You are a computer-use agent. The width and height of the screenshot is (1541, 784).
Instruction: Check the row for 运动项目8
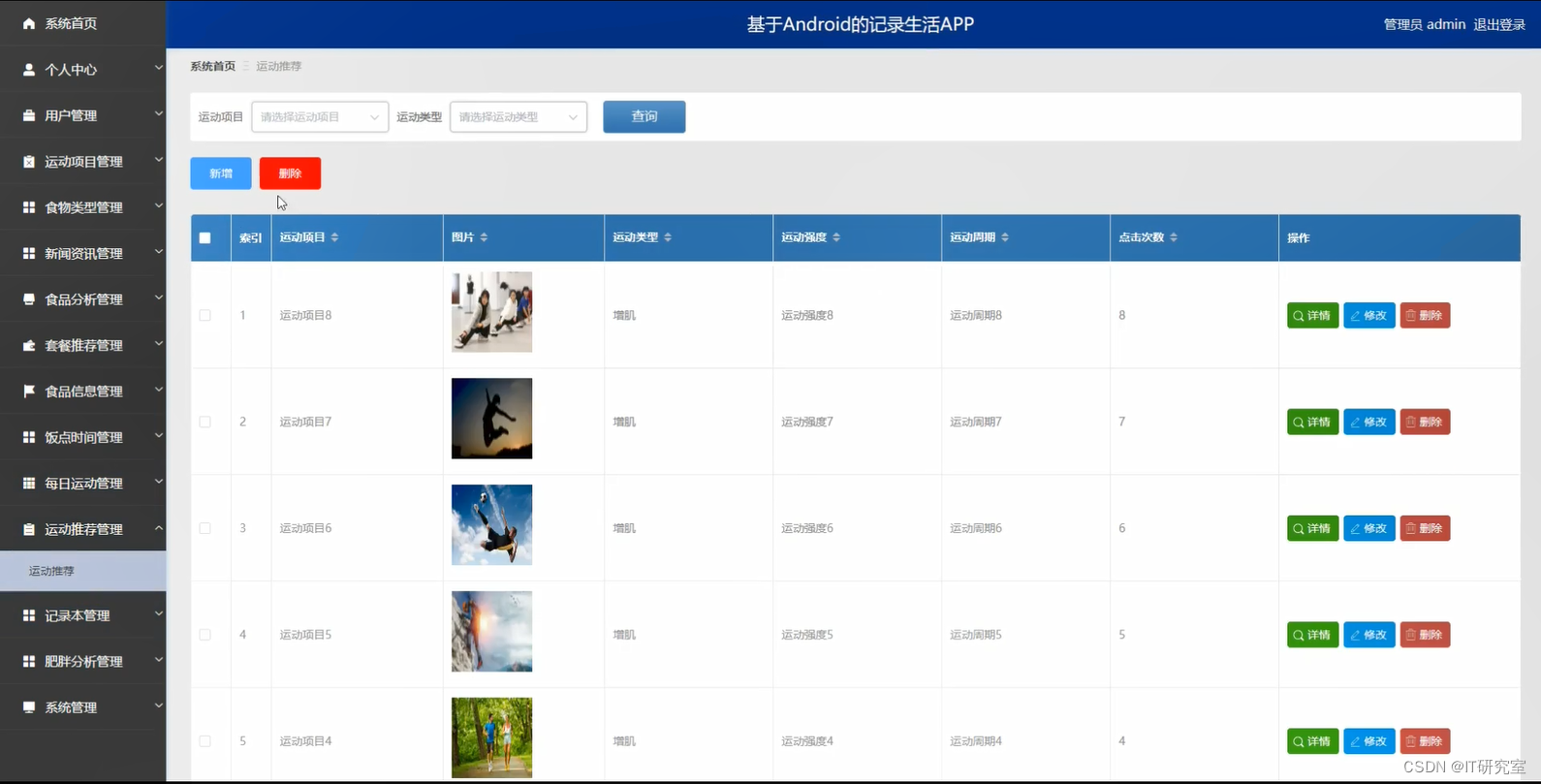tap(204, 315)
